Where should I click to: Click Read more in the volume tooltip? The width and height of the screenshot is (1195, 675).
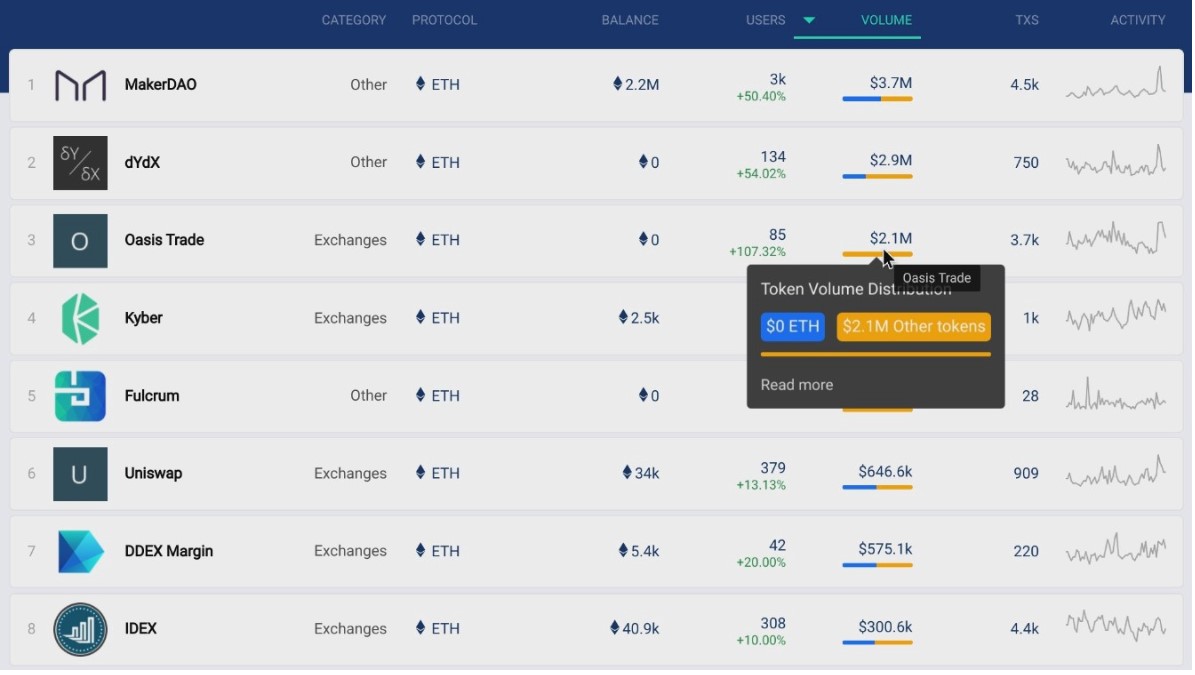point(796,385)
